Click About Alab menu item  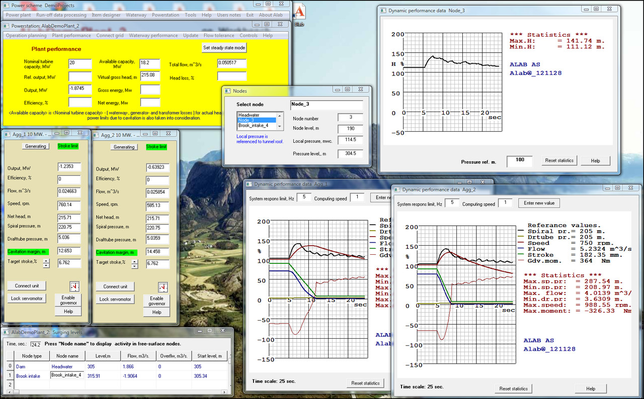[271, 15]
